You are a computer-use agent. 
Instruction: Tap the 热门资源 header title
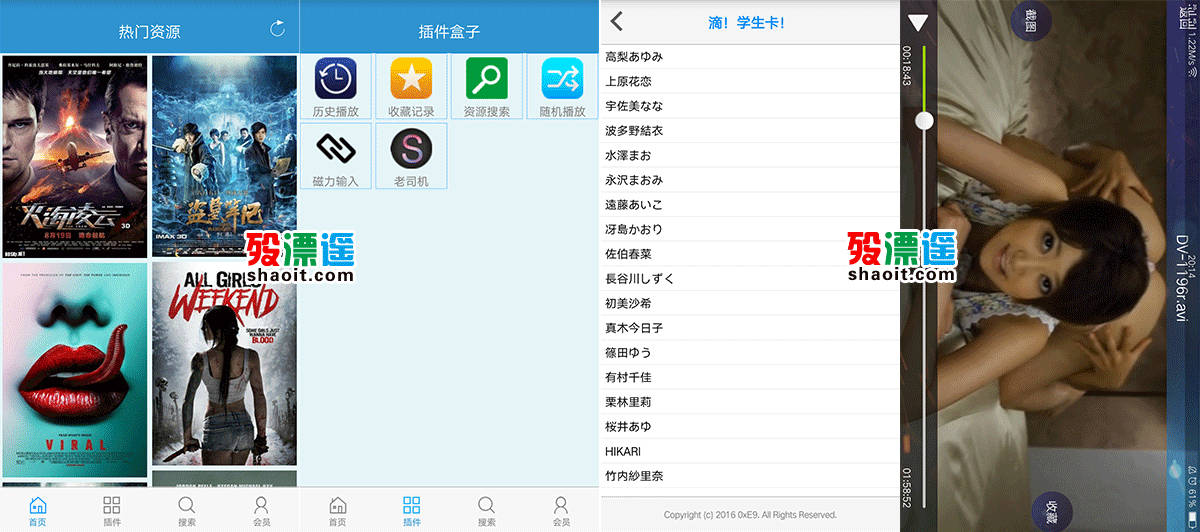[149, 32]
